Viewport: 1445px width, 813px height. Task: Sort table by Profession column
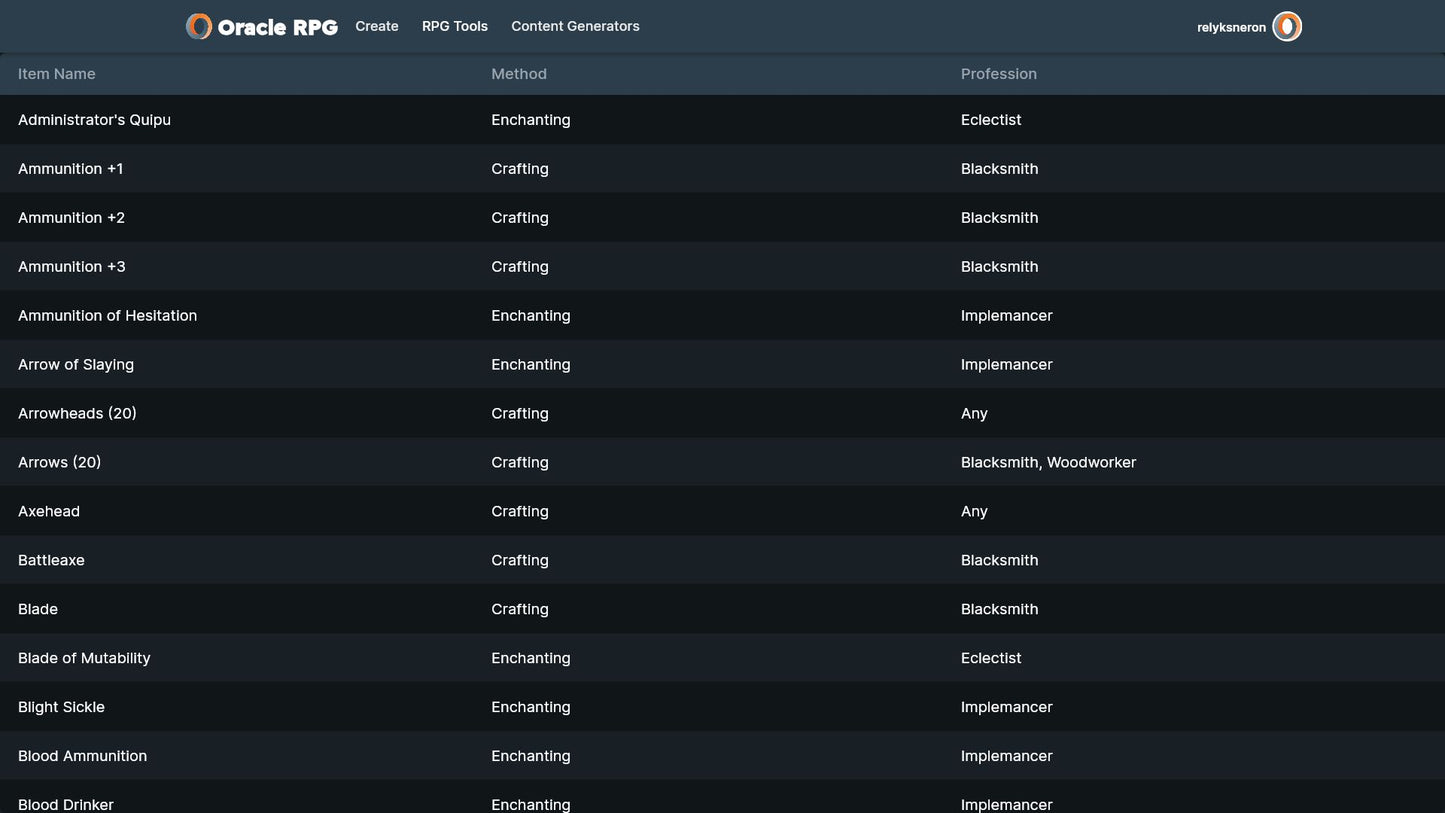pyautogui.click(x=998, y=74)
